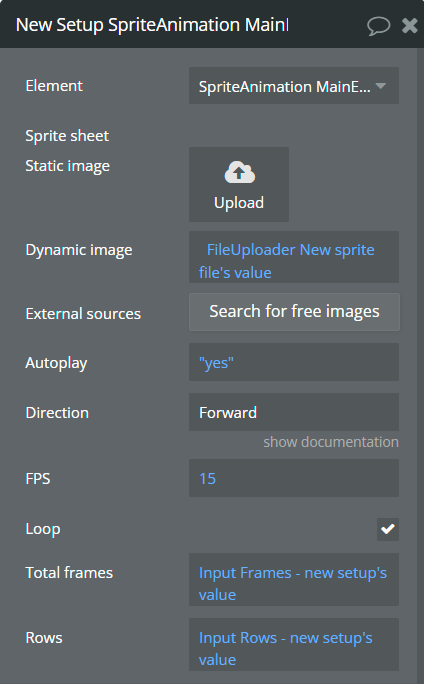Edit the FPS field with value 15
The width and height of the screenshot is (424, 684).
coord(294,478)
